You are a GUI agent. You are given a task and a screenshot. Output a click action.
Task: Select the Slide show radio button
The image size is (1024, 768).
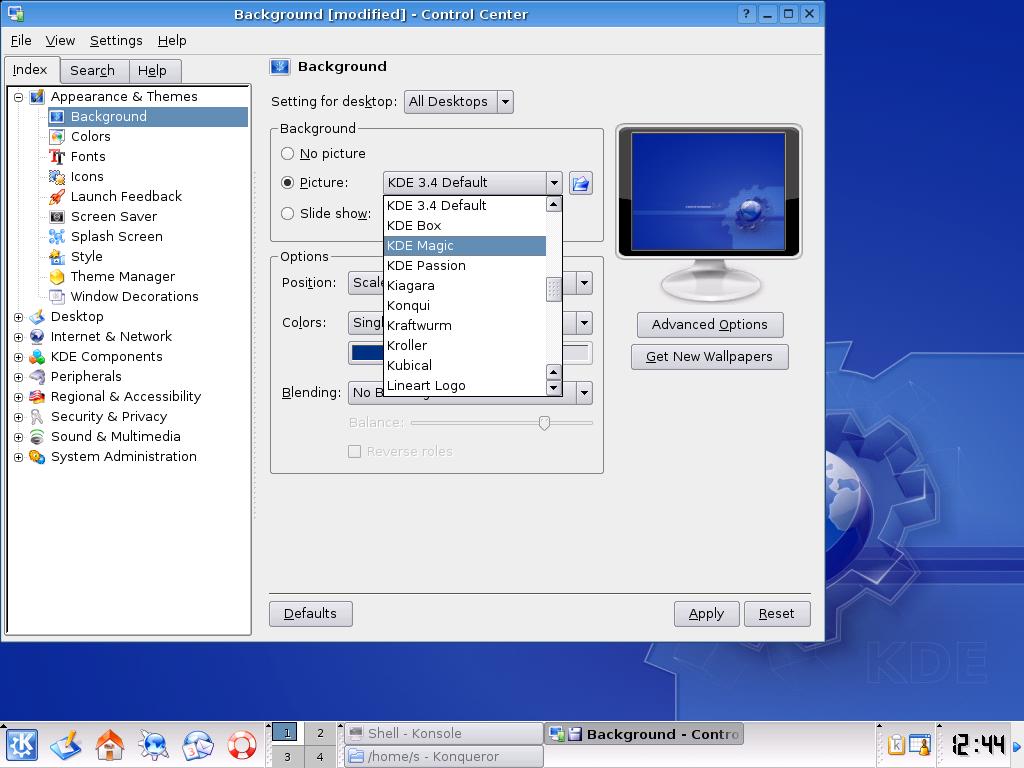tap(287, 214)
